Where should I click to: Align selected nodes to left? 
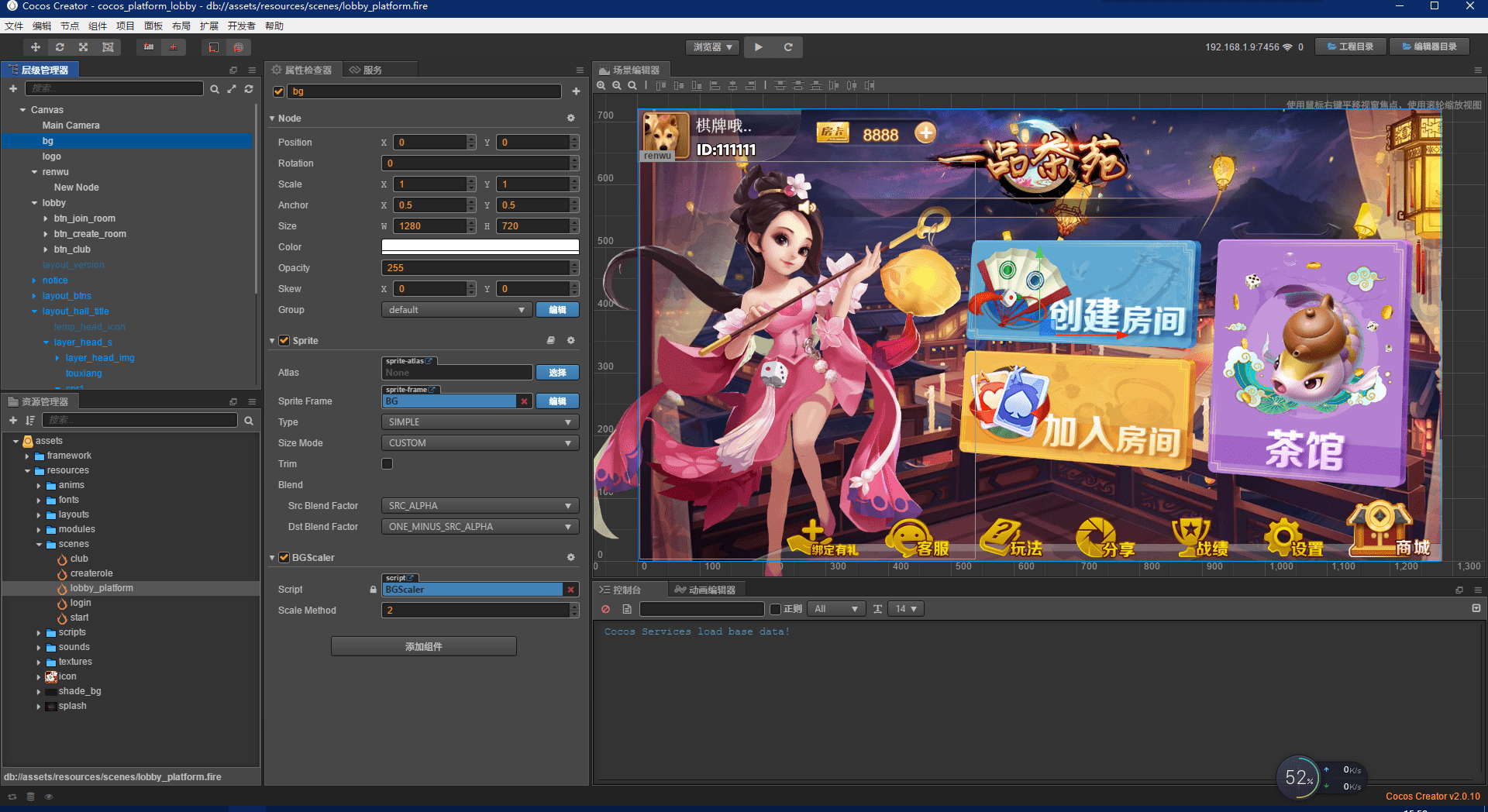coord(715,85)
